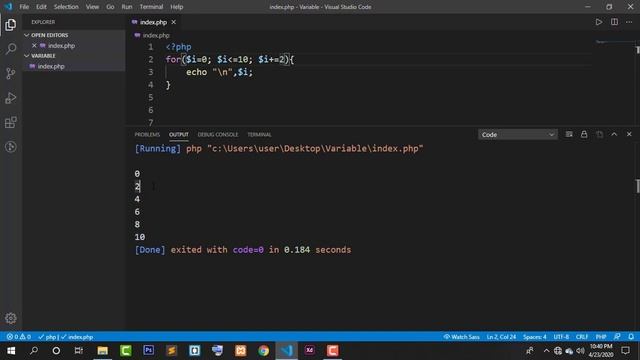Open the Run menu
640x360 pixels.
pos(127,7)
